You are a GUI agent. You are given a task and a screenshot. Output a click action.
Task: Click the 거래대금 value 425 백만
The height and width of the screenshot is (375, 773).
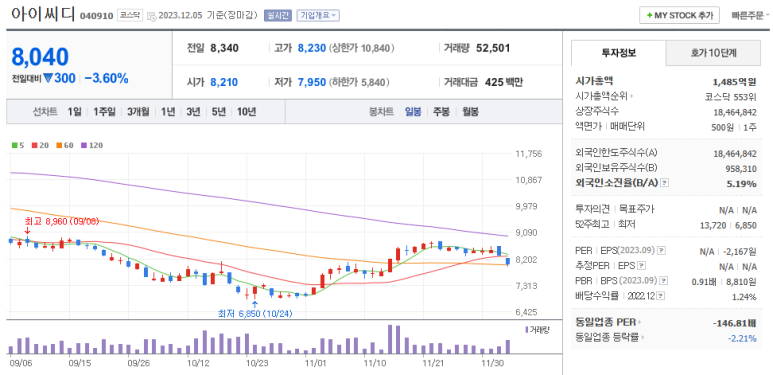[x=504, y=82]
